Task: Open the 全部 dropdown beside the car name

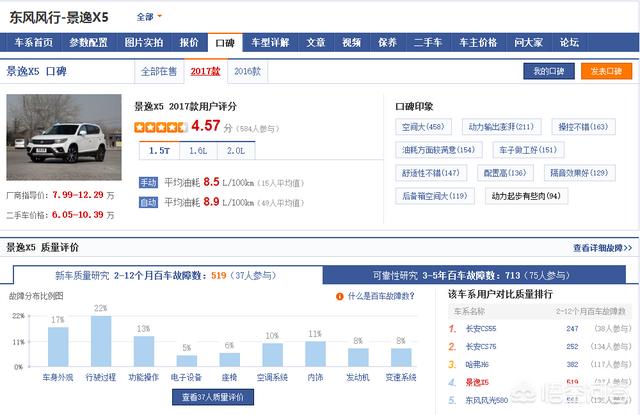Action: click(149, 17)
